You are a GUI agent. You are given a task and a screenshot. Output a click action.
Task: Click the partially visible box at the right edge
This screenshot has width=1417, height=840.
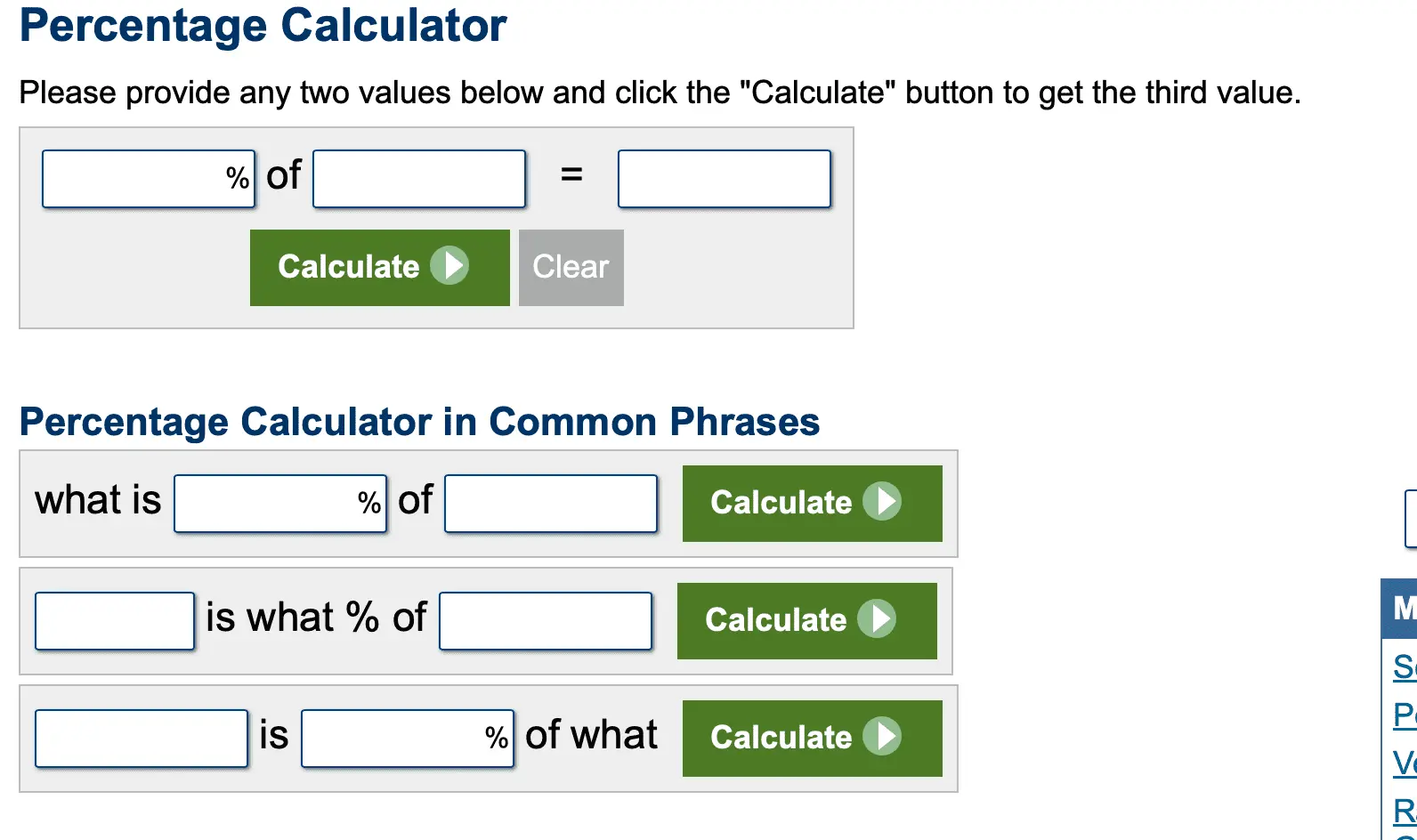click(x=1410, y=518)
